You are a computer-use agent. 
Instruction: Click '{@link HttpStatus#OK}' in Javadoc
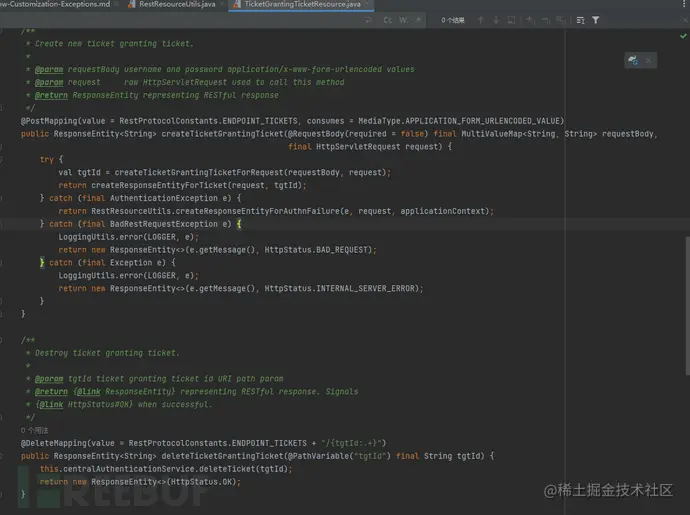point(84,405)
